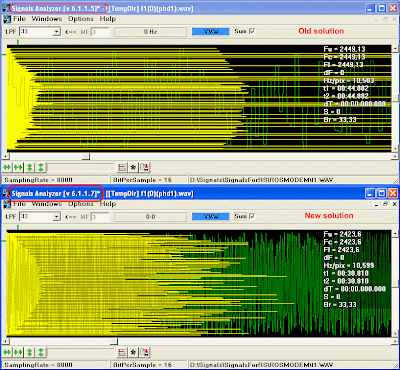This screenshot has height=370, width=400.
Task: Open Windows menu in lower window
Action: pyautogui.click(x=46, y=204)
